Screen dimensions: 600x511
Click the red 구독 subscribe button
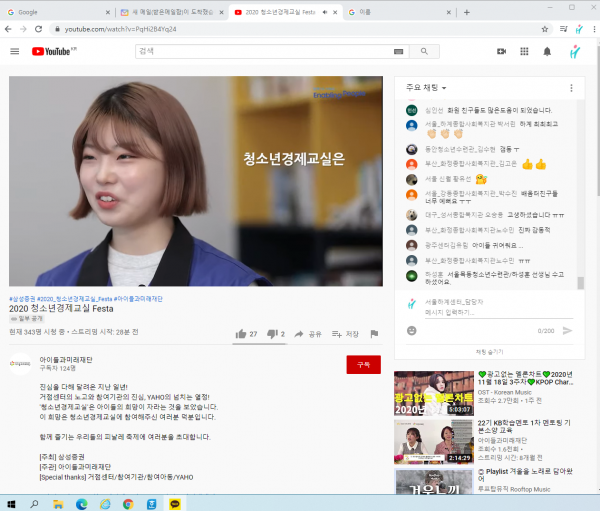pyautogui.click(x=363, y=364)
